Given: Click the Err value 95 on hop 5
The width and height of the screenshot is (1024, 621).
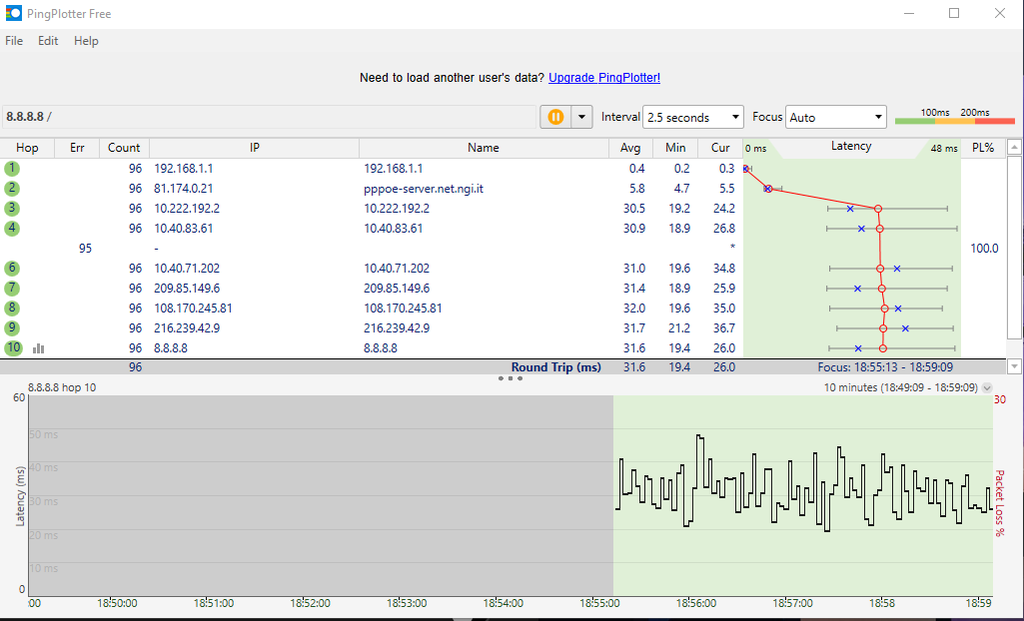Looking at the screenshot, I should pyautogui.click(x=85, y=248).
